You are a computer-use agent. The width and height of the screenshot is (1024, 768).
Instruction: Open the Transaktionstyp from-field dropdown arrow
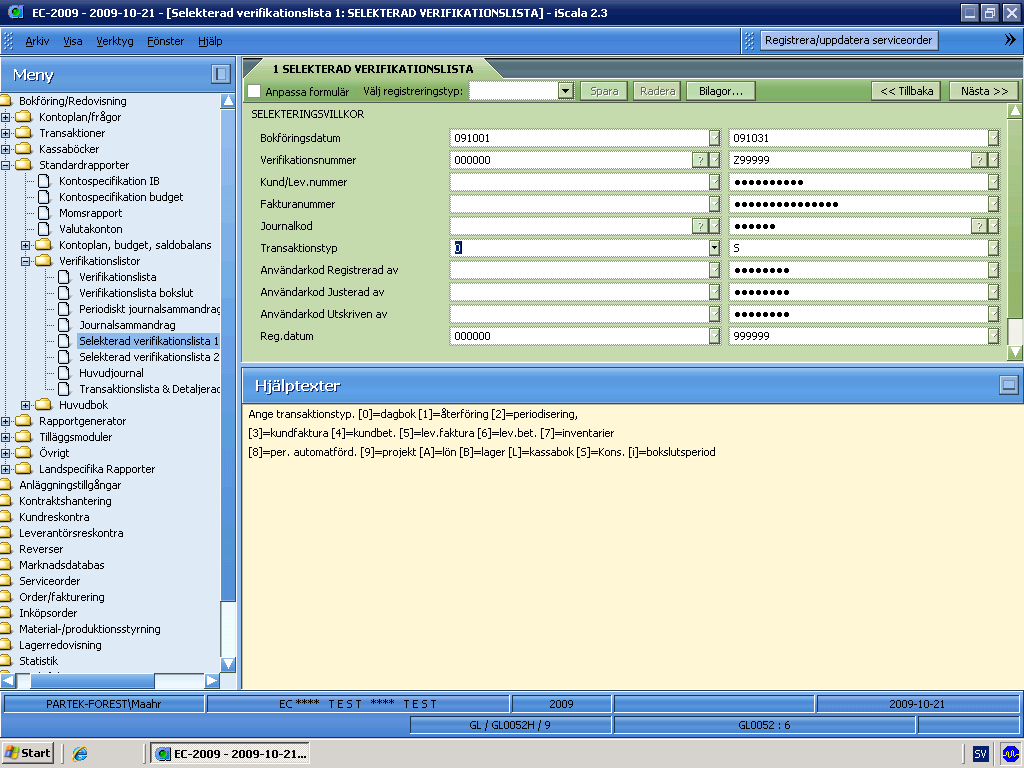point(714,248)
